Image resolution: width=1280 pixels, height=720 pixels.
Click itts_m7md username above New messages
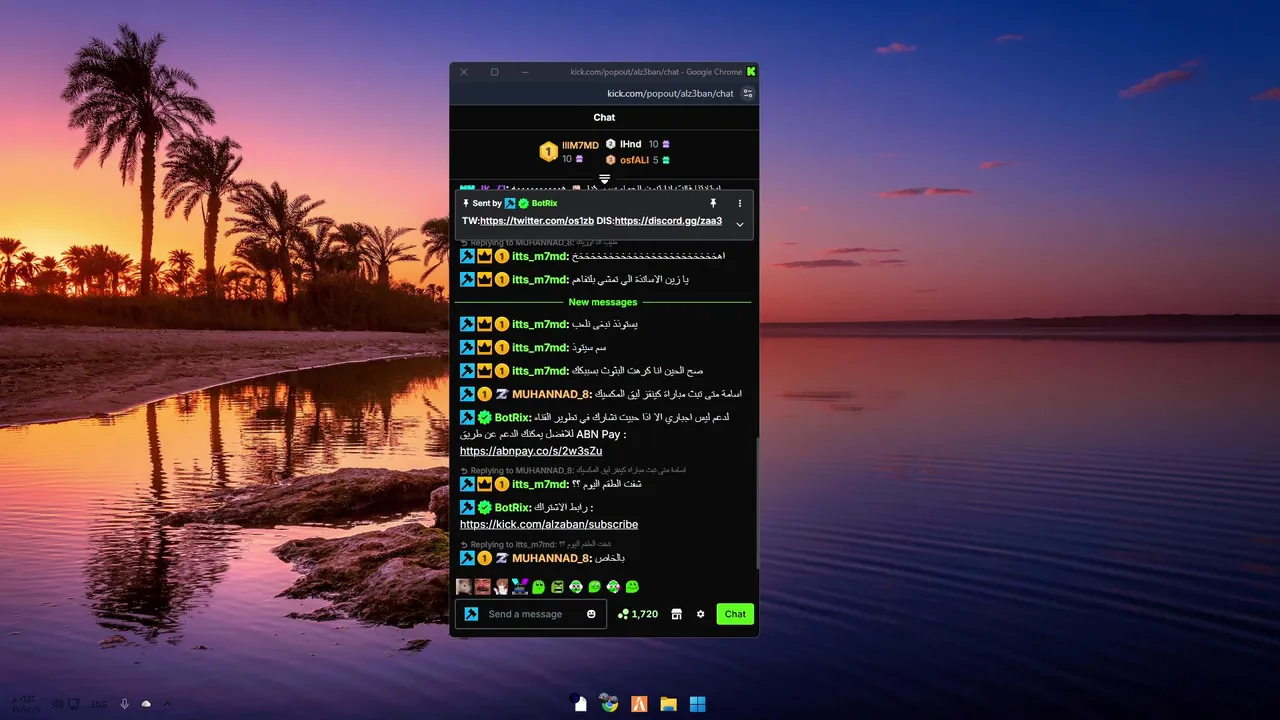coord(540,280)
